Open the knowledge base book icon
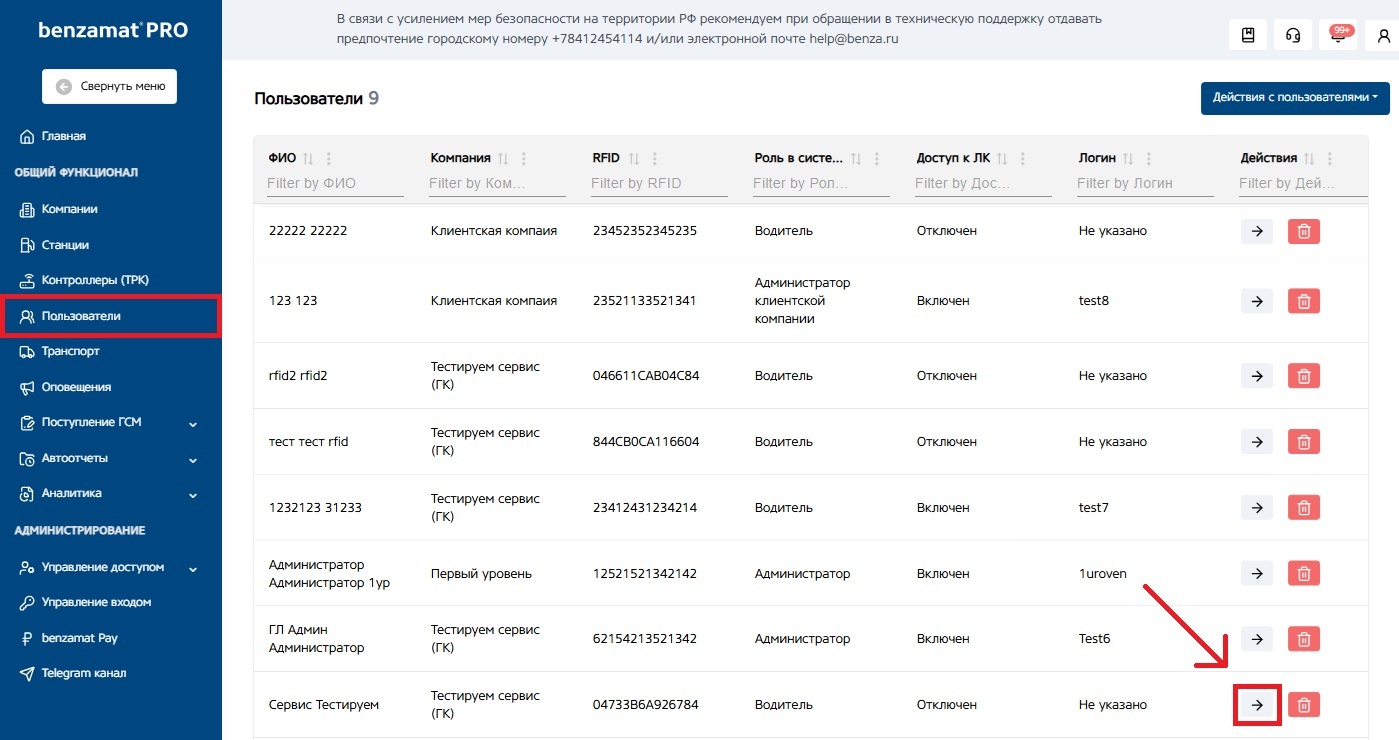 click(x=1248, y=35)
